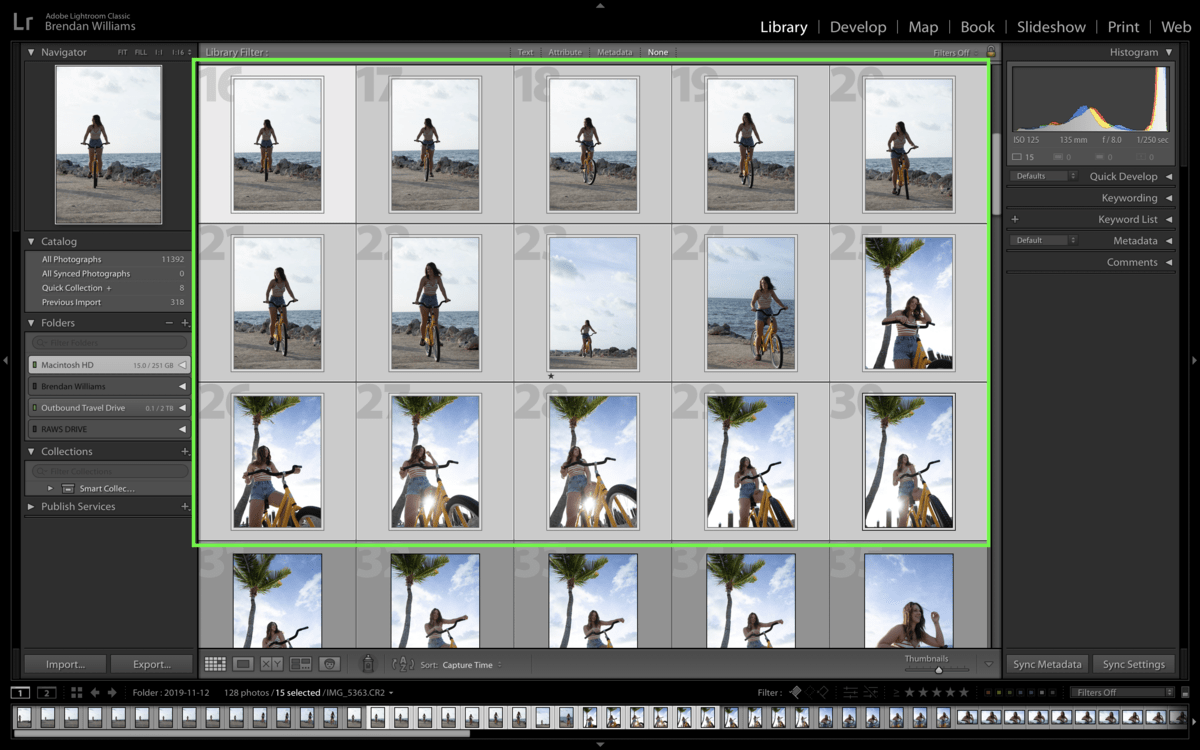Switch to the Develop module
The height and width of the screenshot is (750, 1200).
(858, 27)
